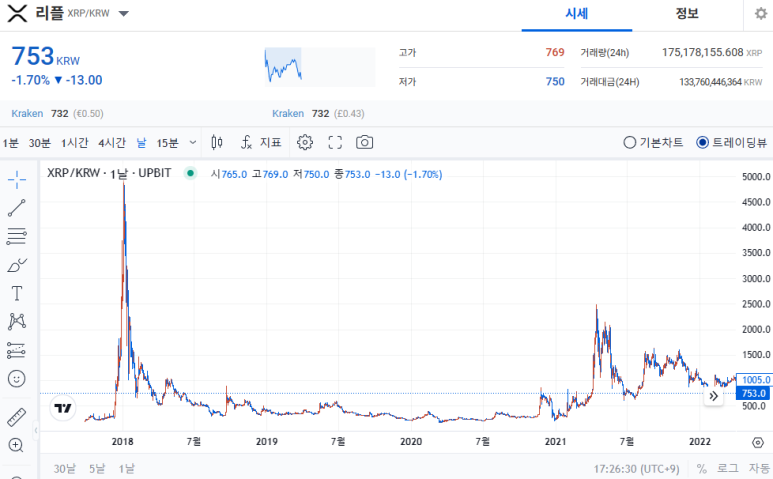The height and width of the screenshot is (479, 773).
Task: Expand the XRP/KRW market selector dropdown
Action: click(x=124, y=13)
